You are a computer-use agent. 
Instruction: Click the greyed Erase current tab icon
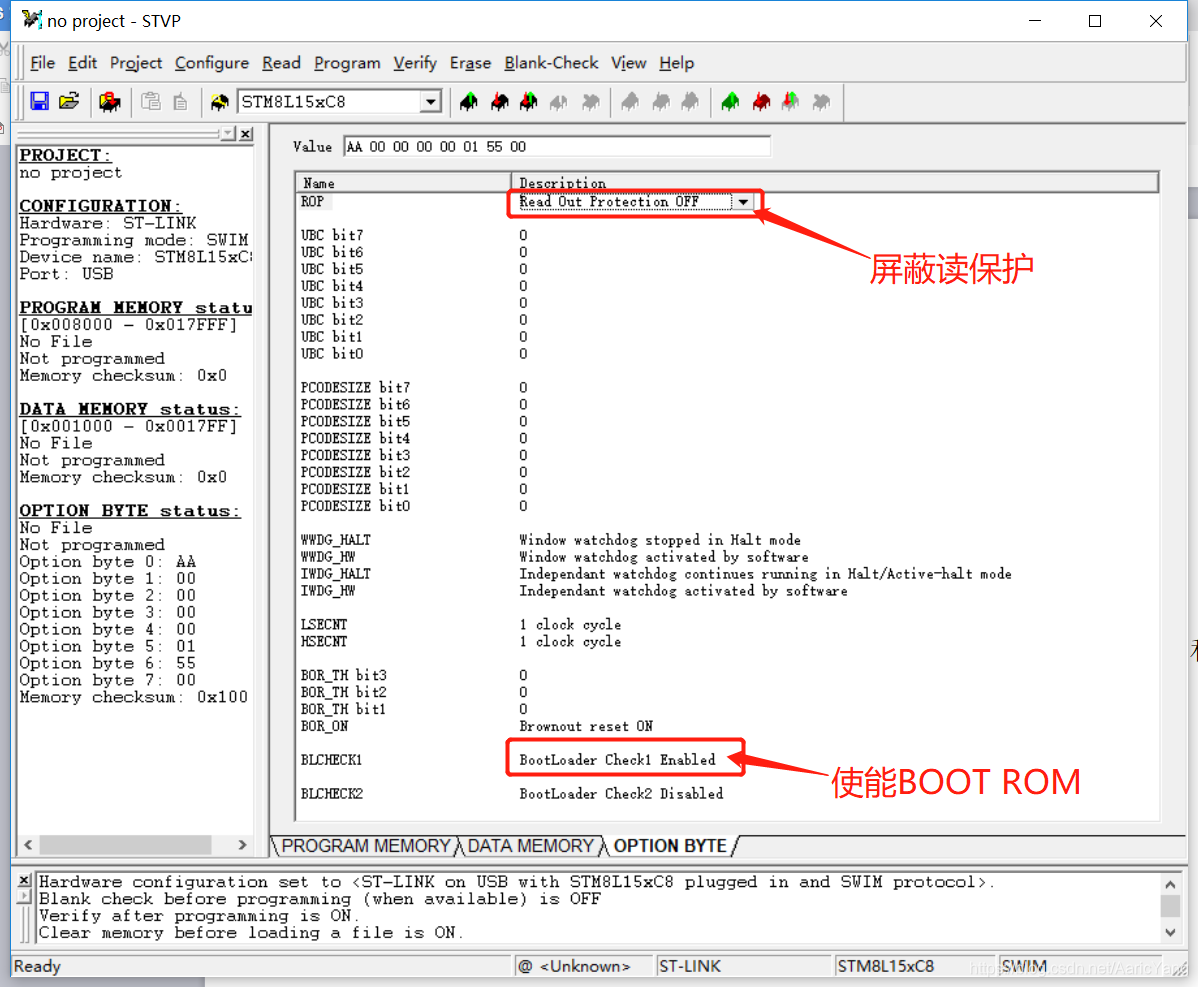click(x=591, y=102)
